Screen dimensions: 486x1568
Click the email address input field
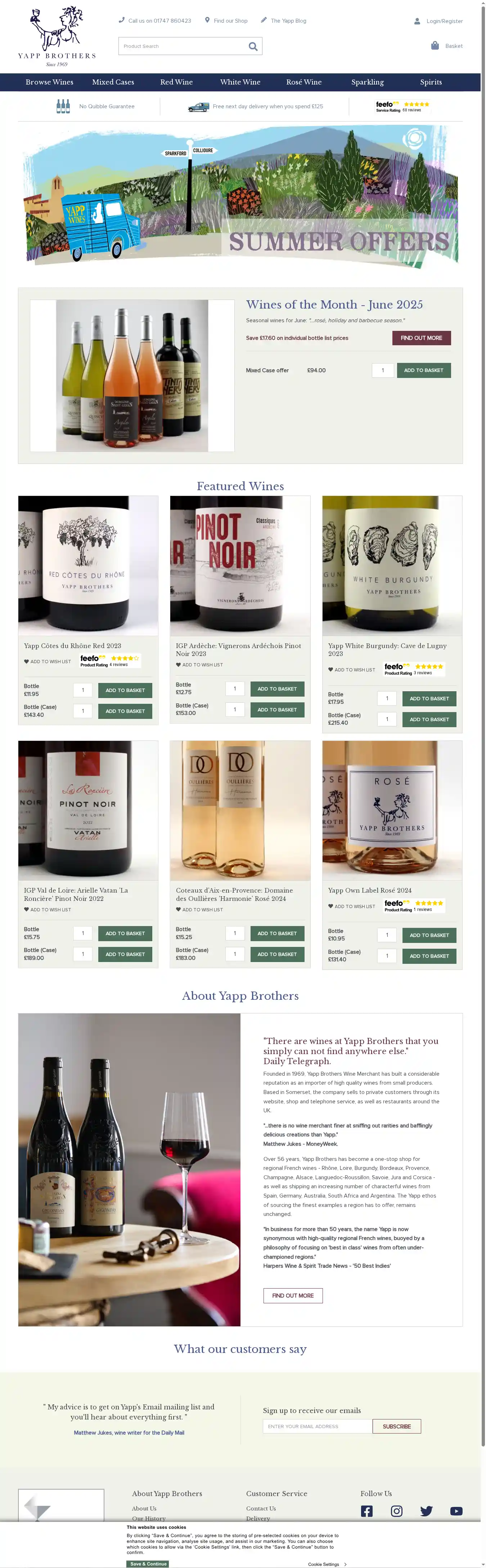click(317, 1426)
